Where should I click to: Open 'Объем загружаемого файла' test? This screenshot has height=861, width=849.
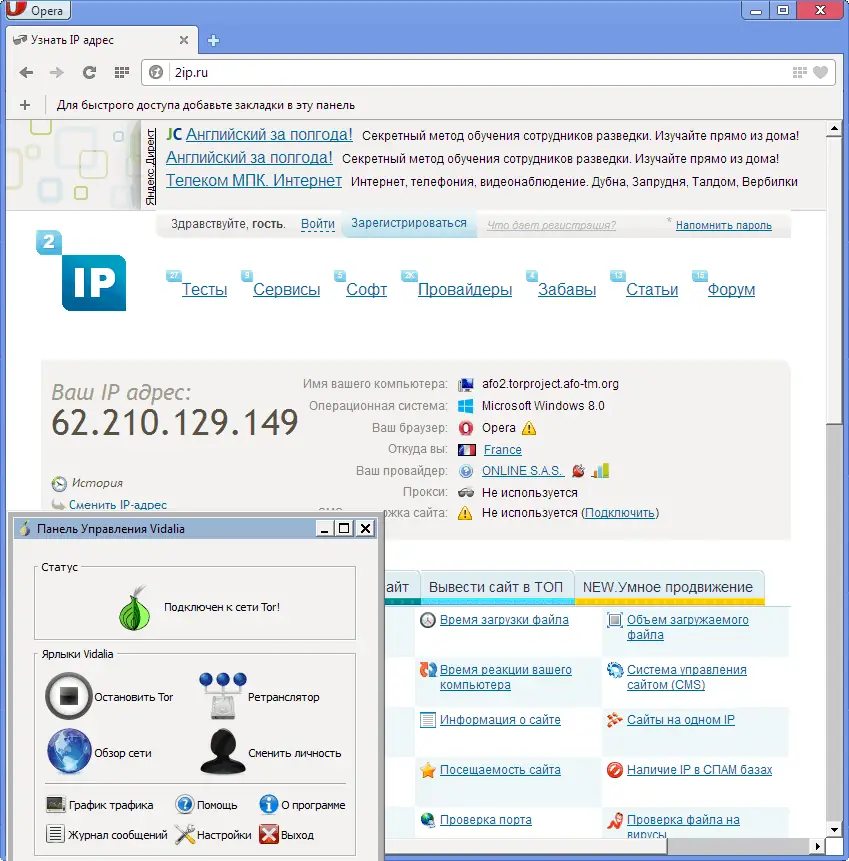coord(688,627)
